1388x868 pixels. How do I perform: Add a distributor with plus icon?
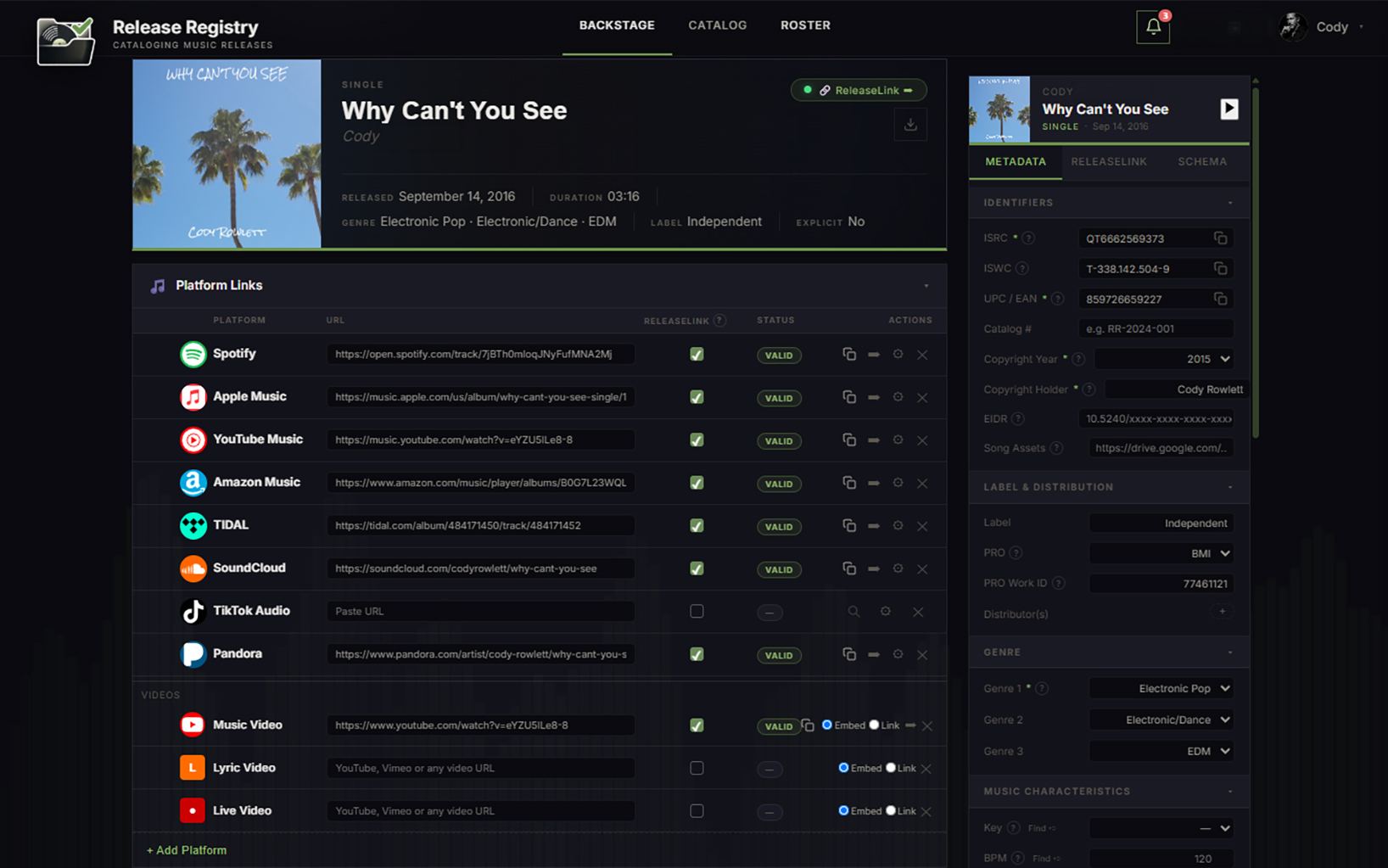1223,612
